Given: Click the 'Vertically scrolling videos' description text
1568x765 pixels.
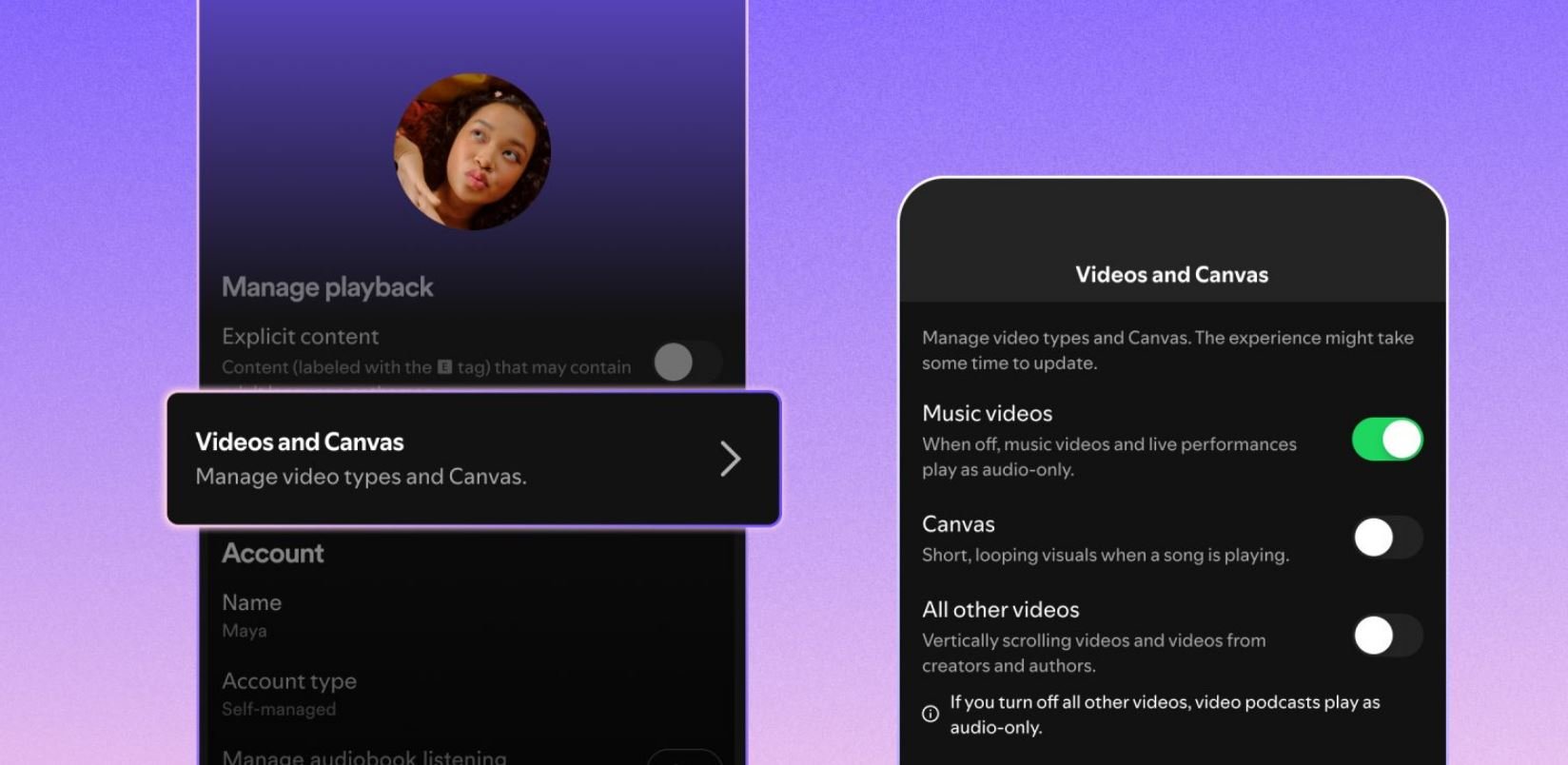Looking at the screenshot, I should click(x=1094, y=654).
